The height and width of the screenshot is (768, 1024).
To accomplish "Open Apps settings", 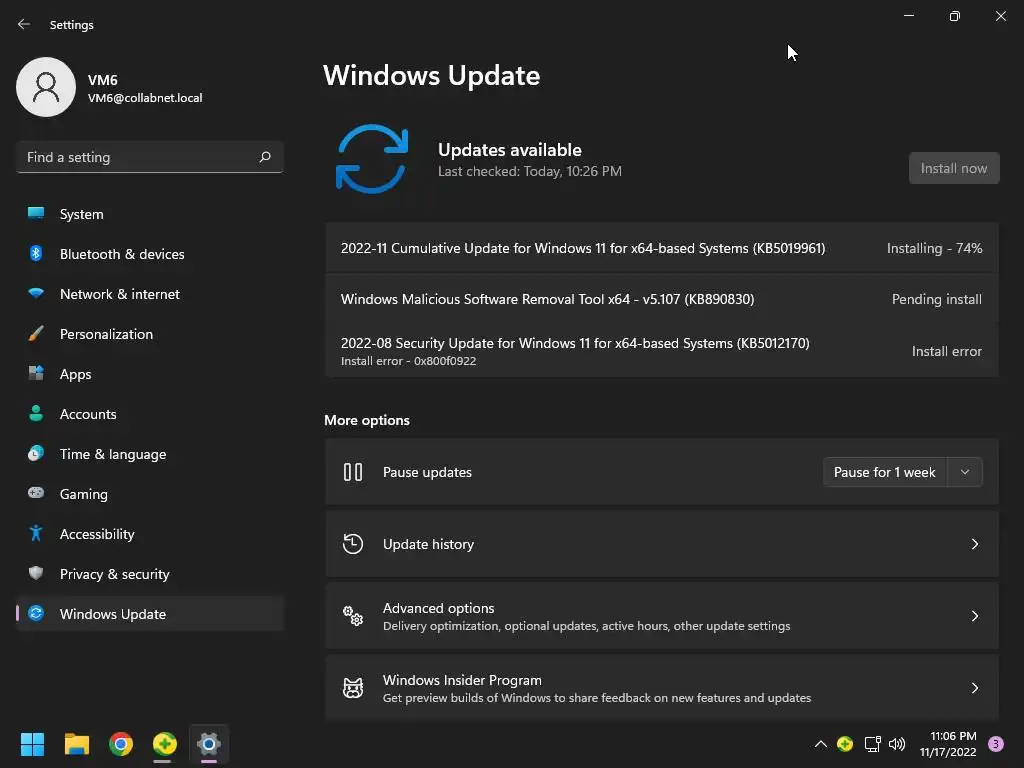I will 150,374.
